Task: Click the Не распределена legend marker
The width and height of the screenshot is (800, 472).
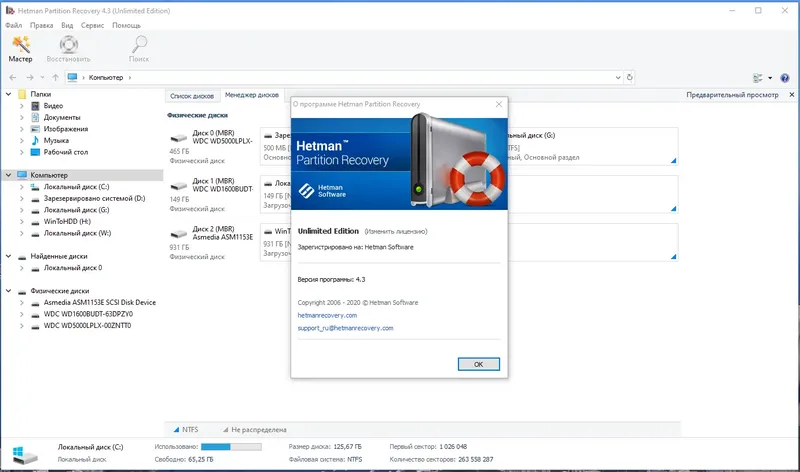Action: click(x=226, y=430)
